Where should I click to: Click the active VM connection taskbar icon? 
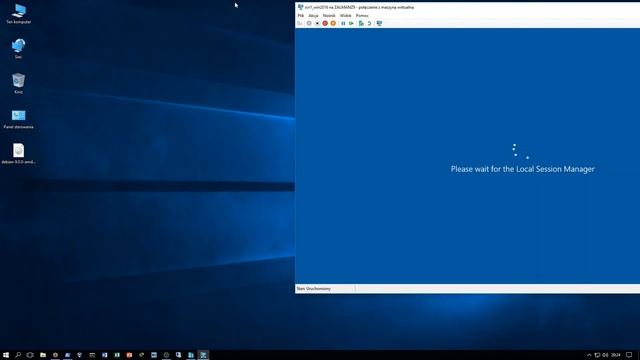[203, 355]
